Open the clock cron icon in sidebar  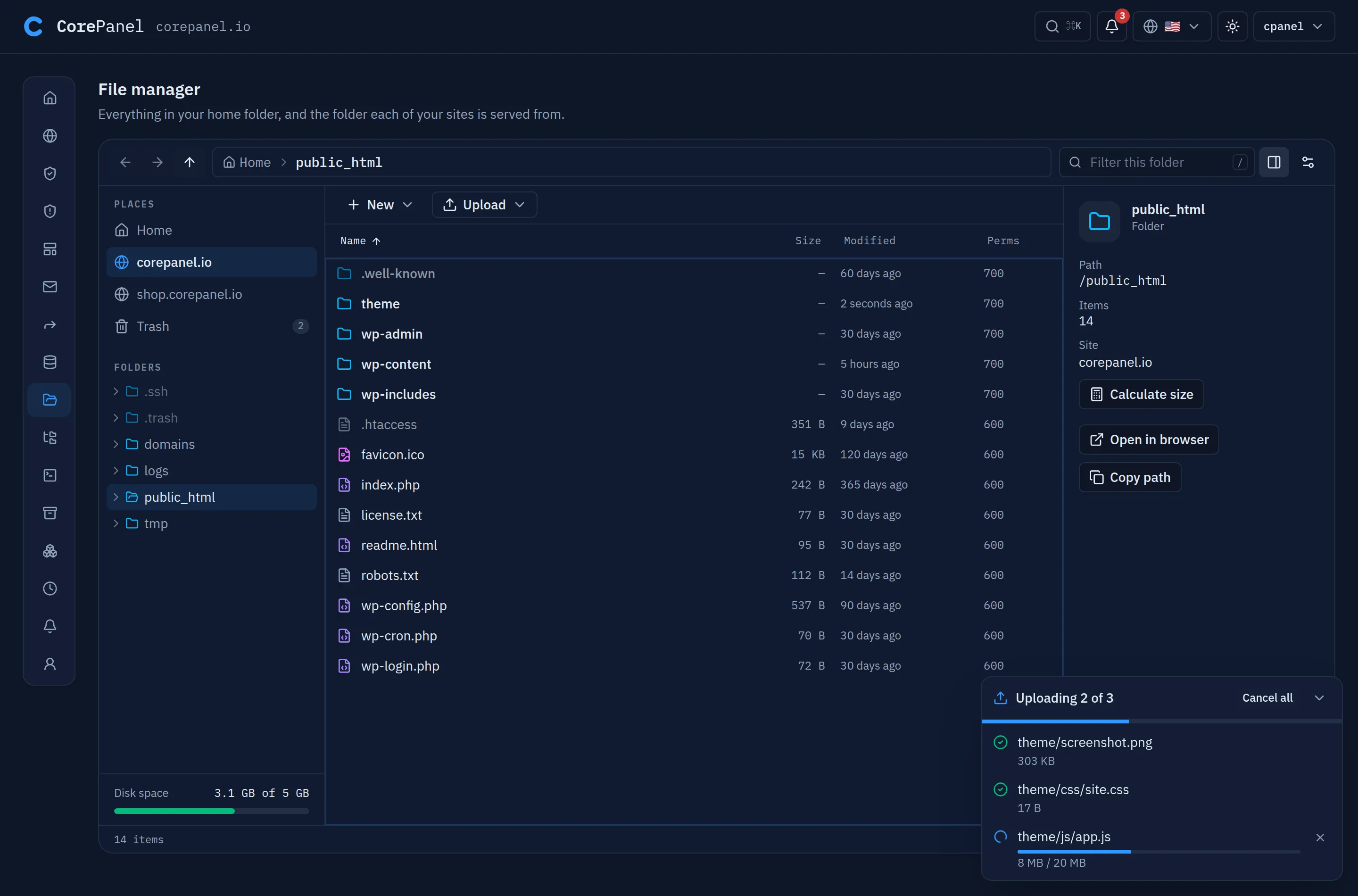pyautogui.click(x=50, y=588)
